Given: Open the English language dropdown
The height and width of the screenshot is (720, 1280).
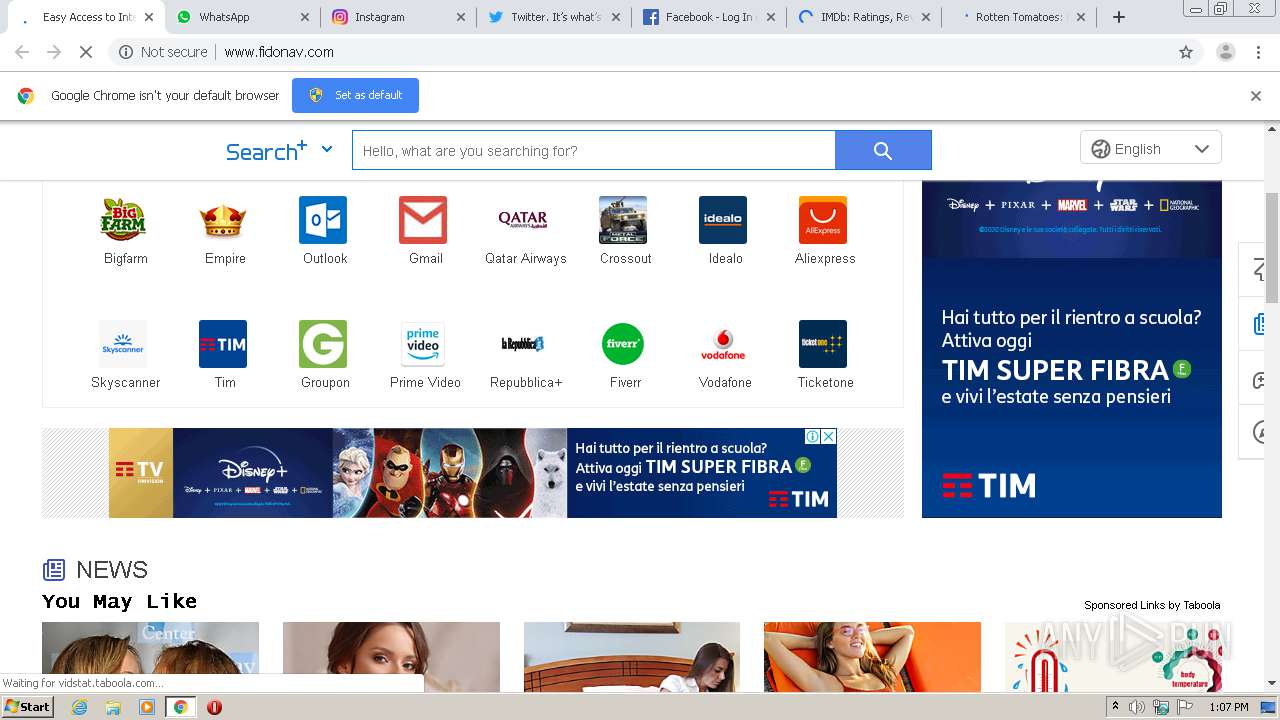Looking at the screenshot, I should click(x=1151, y=148).
